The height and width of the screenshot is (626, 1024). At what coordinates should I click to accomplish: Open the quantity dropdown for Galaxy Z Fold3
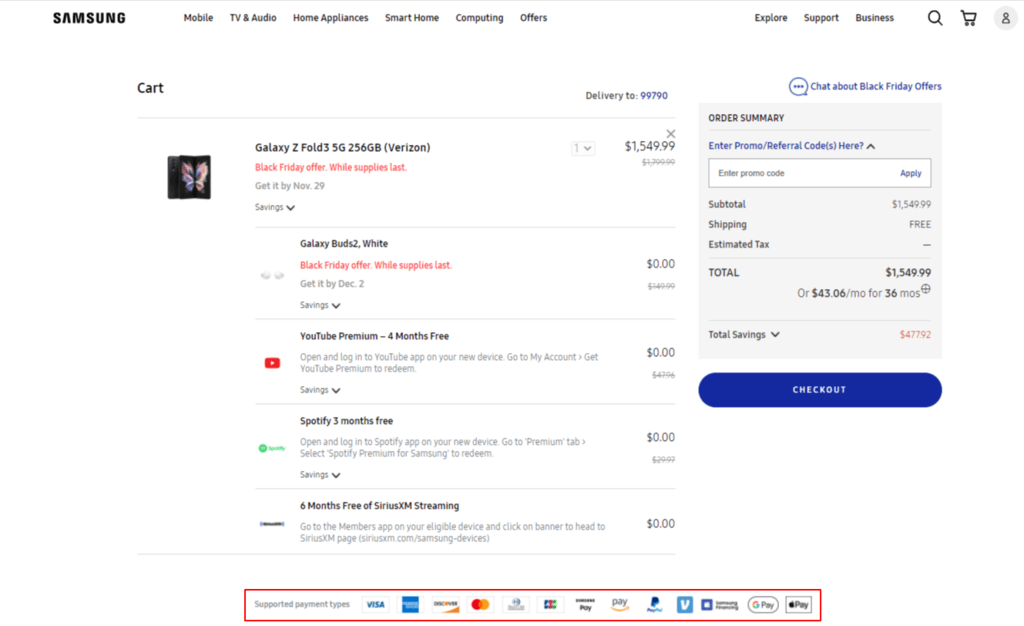[x=583, y=148]
